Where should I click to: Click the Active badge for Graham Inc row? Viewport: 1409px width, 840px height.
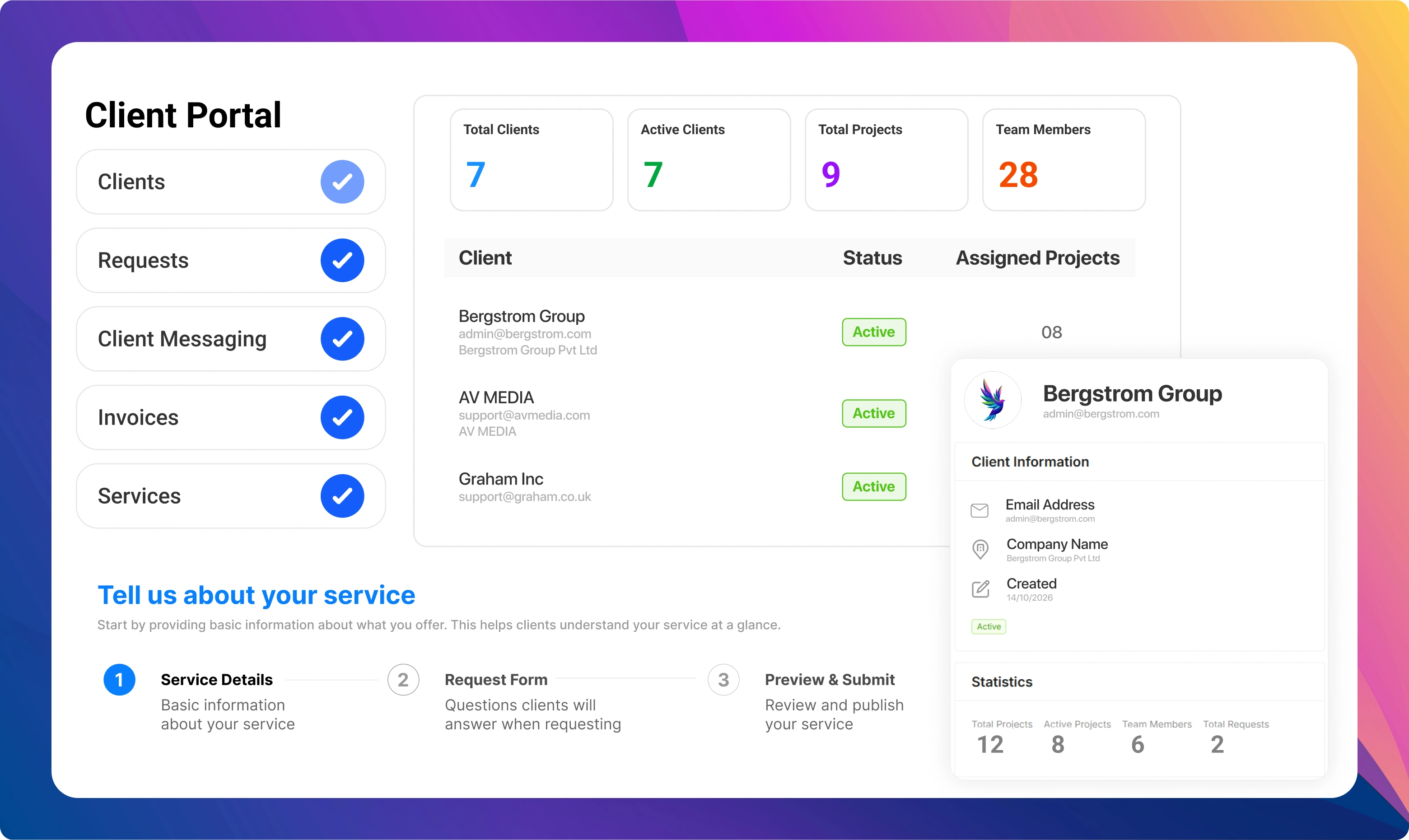pyautogui.click(x=874, y=487)
